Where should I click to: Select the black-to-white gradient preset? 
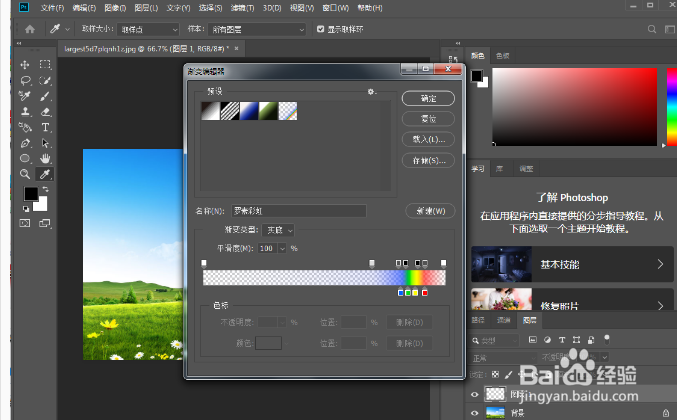tap(210, 111)
